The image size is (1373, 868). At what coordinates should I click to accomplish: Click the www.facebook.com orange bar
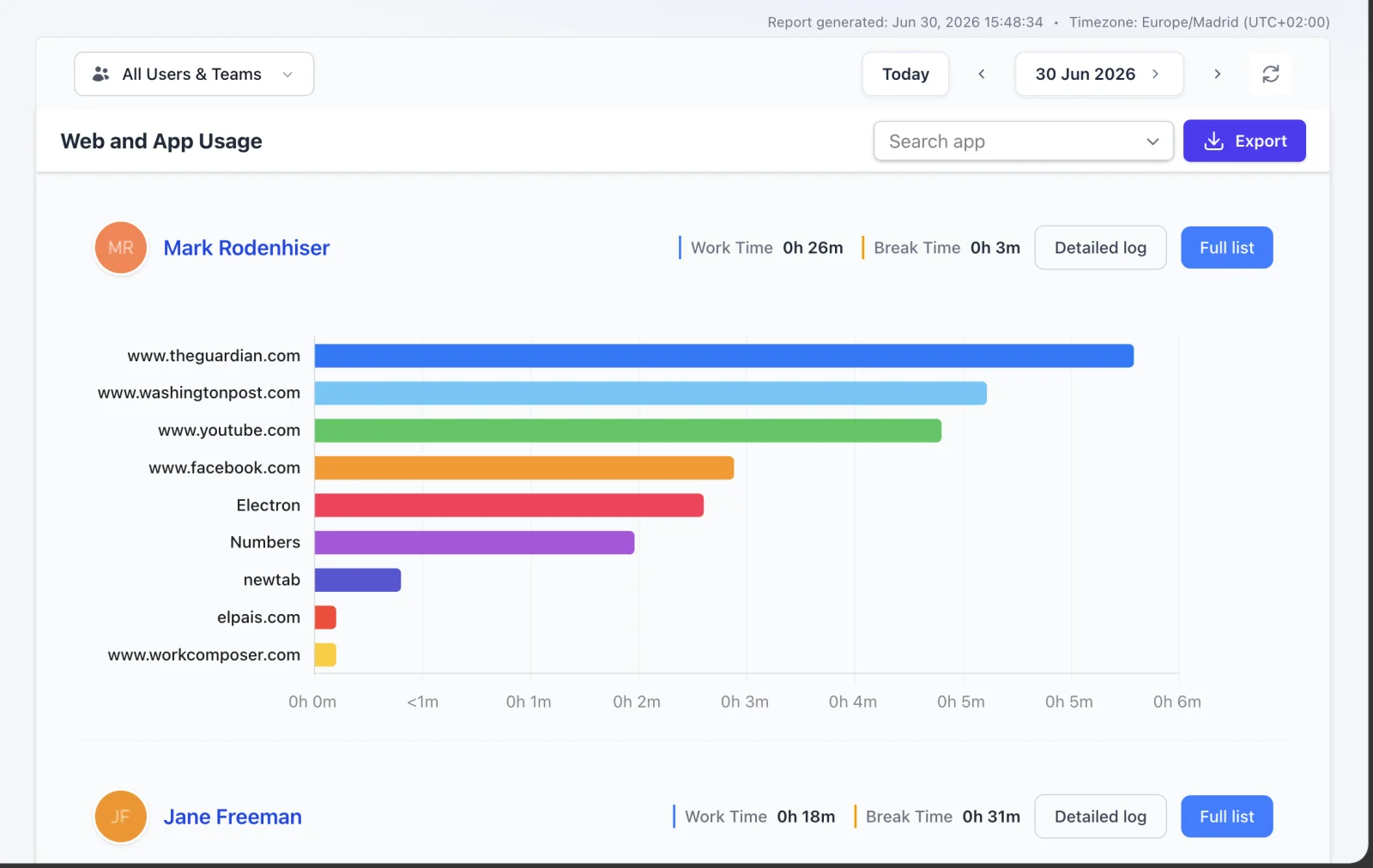[524, 467]
